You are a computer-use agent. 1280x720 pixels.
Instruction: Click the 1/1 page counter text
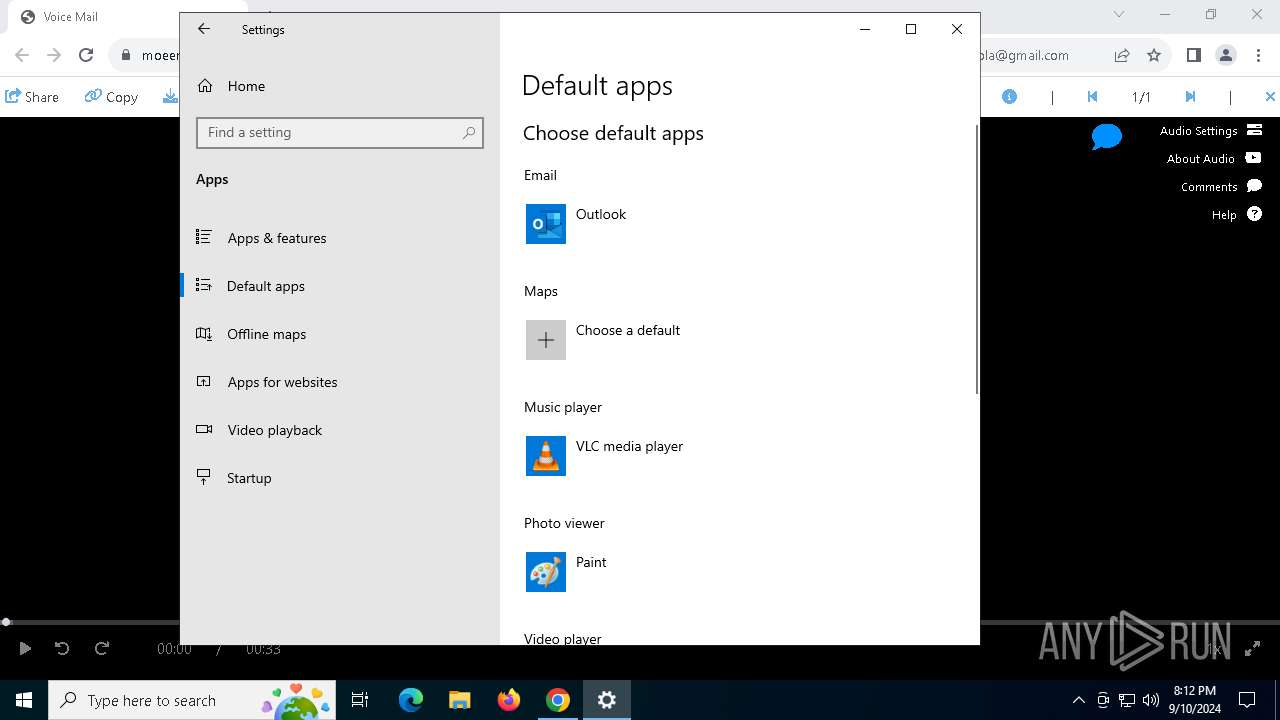click(1141, 97)
